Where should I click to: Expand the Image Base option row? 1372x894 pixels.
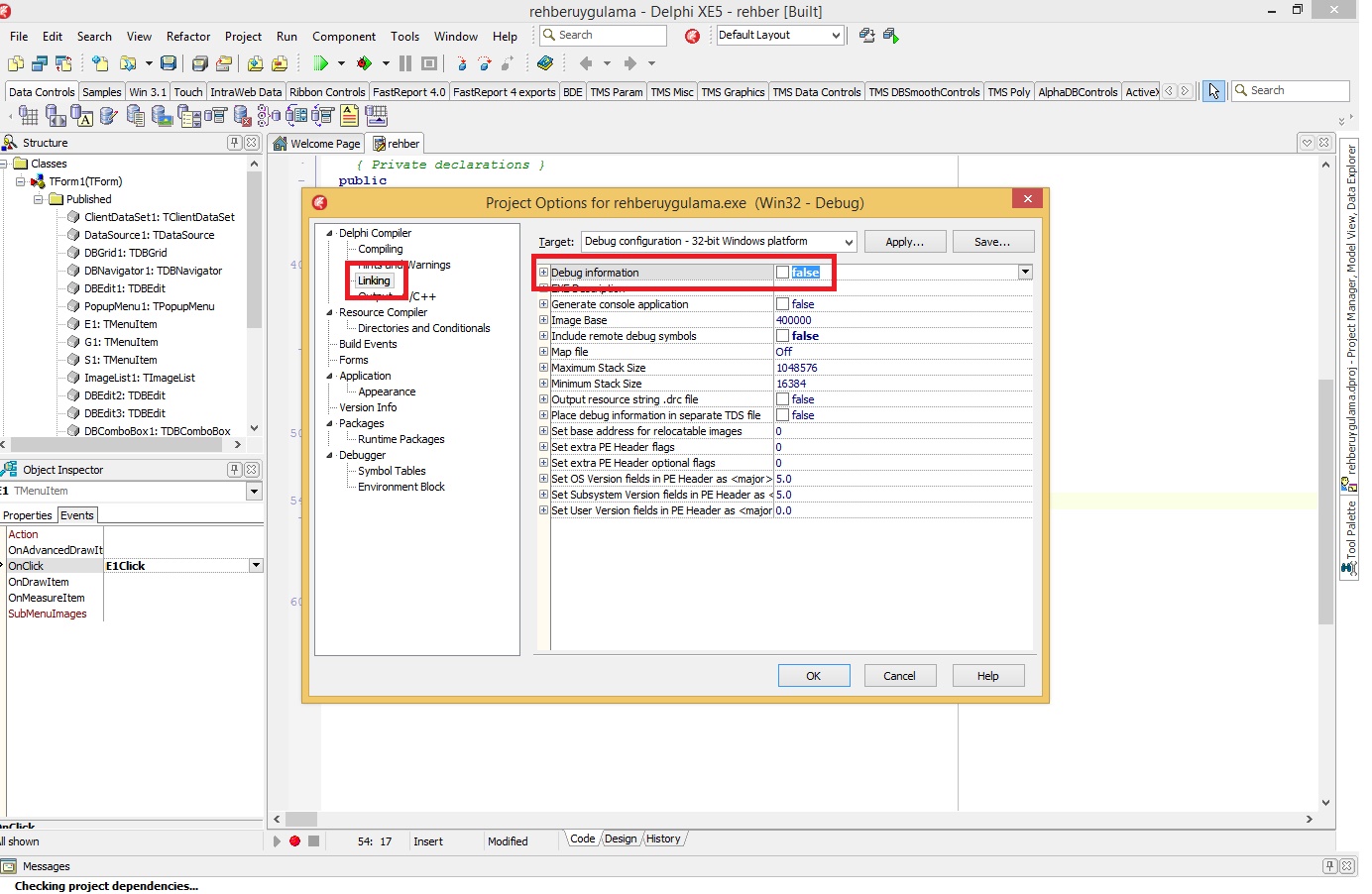tap(543, 320)
